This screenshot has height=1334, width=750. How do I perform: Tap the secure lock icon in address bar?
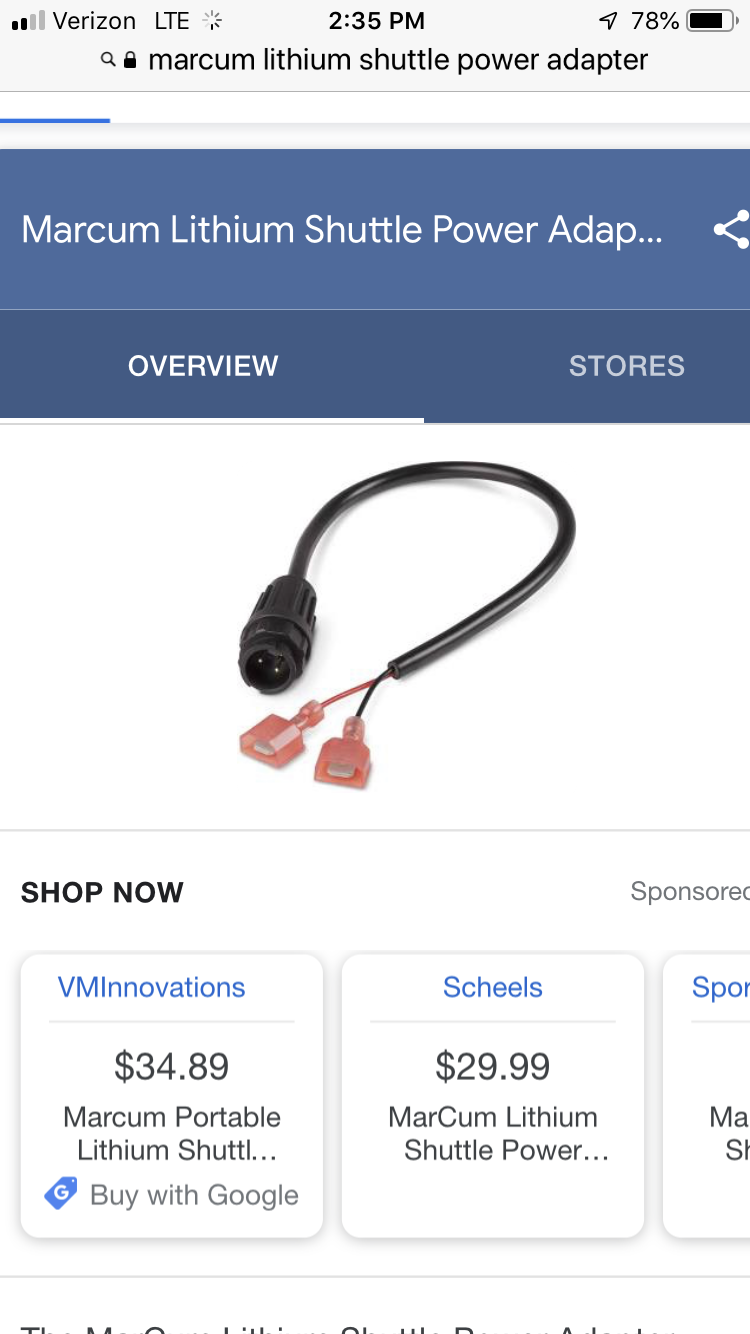point(130,60)
